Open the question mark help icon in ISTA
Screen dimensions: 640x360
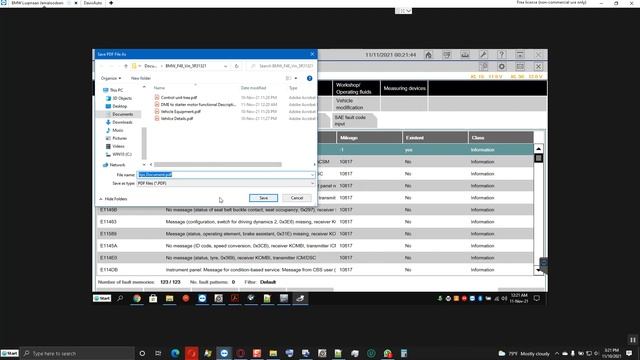501,55
